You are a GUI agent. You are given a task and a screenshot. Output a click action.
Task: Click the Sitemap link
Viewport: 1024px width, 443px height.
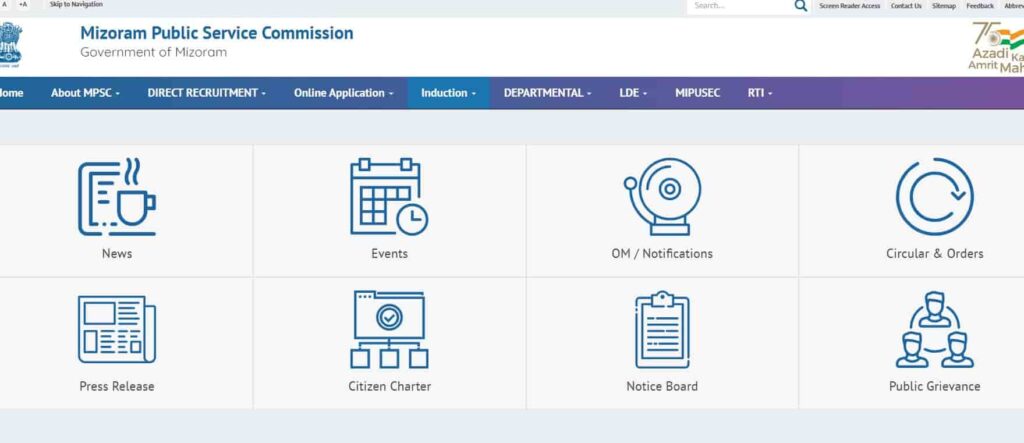click(x=944, y=6)
